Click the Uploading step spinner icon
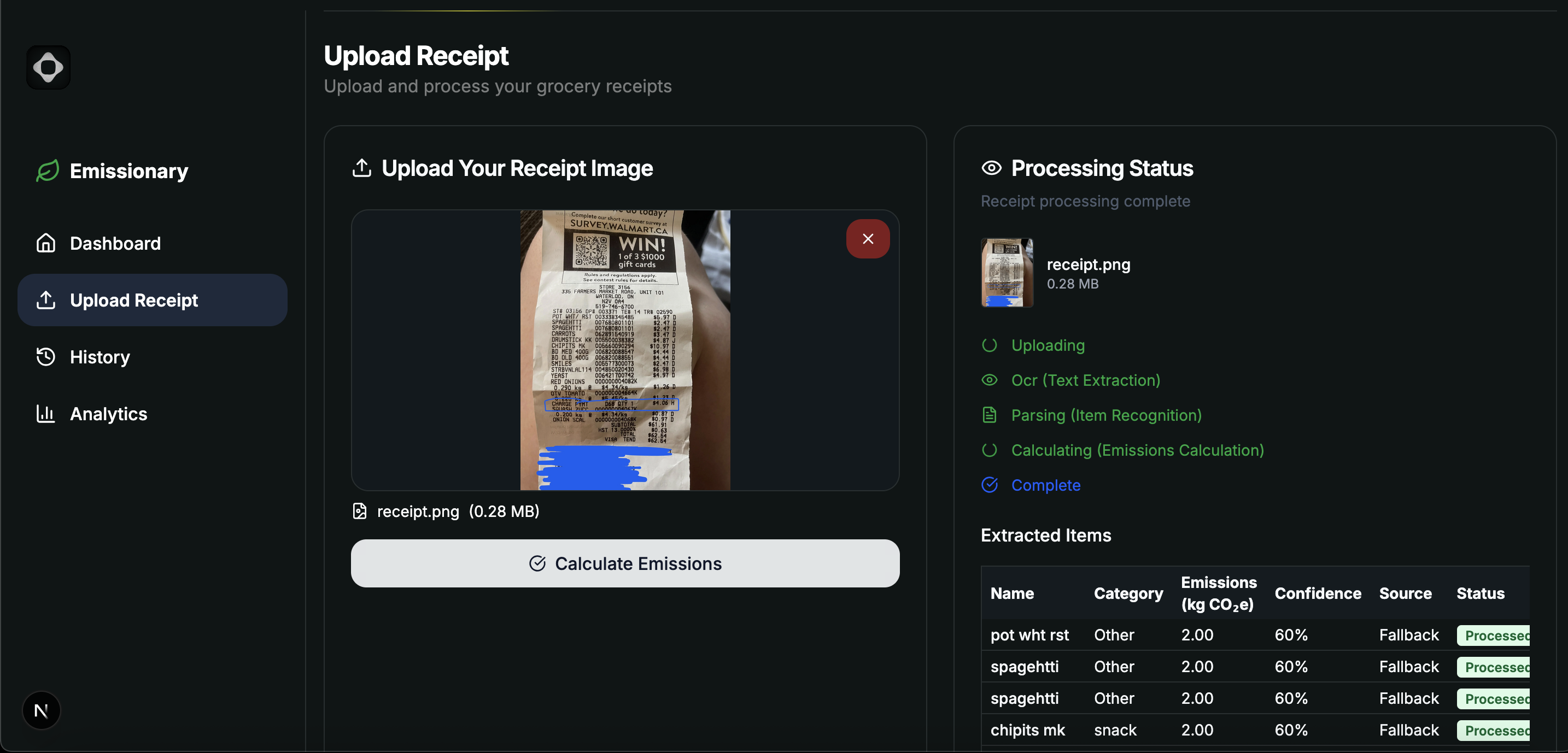 (x=989, y=345)
